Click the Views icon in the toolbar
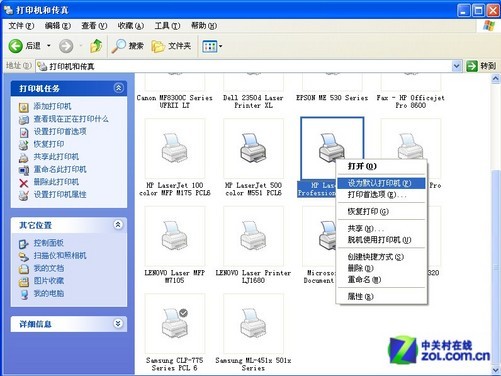 (210, 46)
